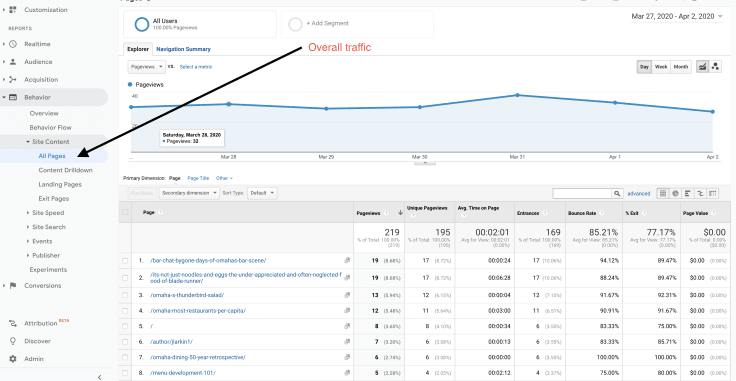
Task: Select the line chart view icon
Action: click(703, 67)
